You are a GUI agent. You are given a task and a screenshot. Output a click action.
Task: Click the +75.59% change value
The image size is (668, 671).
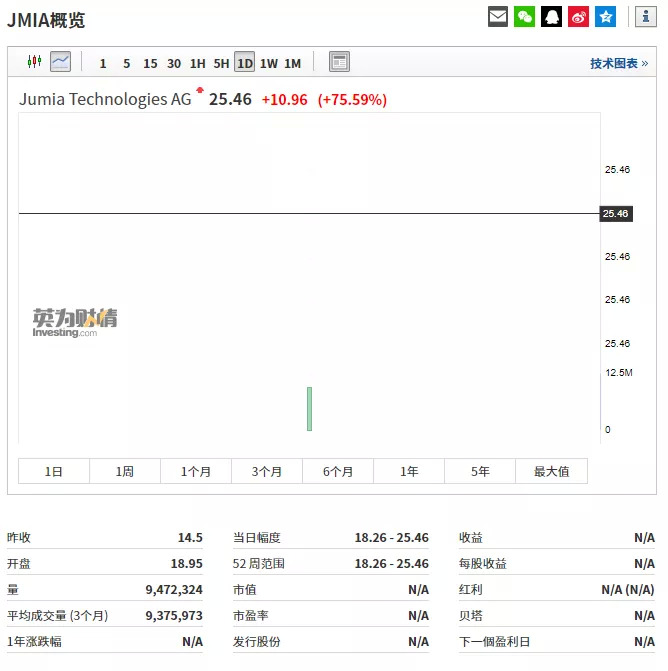(x=352, y=100)
